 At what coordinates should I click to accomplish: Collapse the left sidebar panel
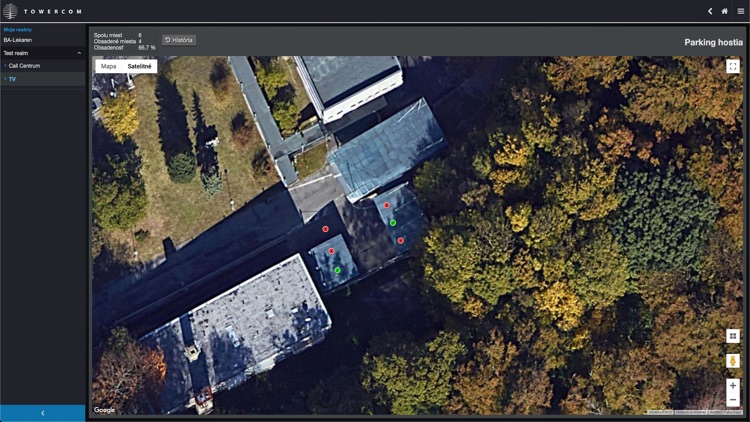43,413
